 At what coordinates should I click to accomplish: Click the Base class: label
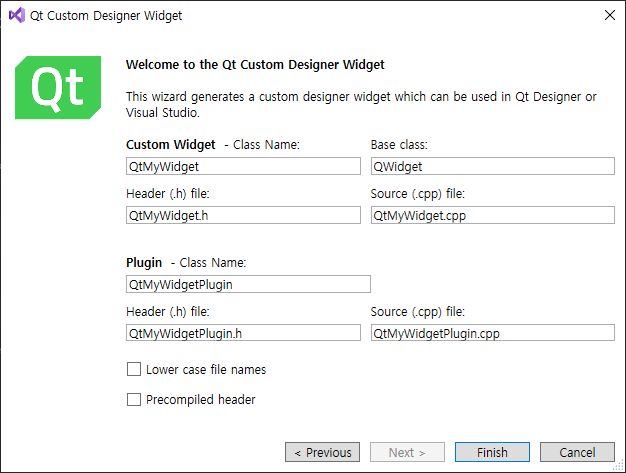[x=399, y=144]
